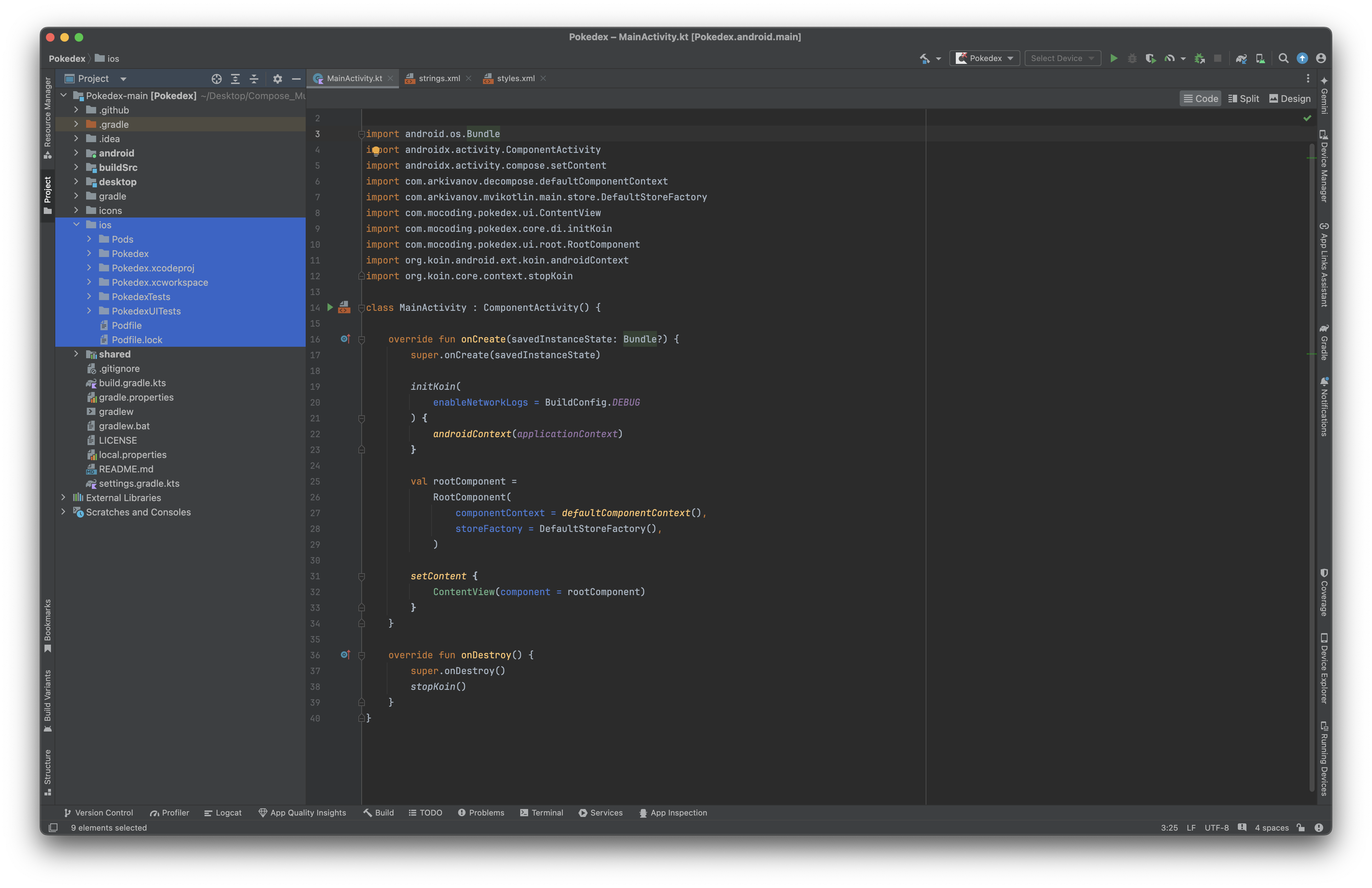Click the green Run app button
This screenshot has width=1372, height=888.
[x=1113, y=58]
